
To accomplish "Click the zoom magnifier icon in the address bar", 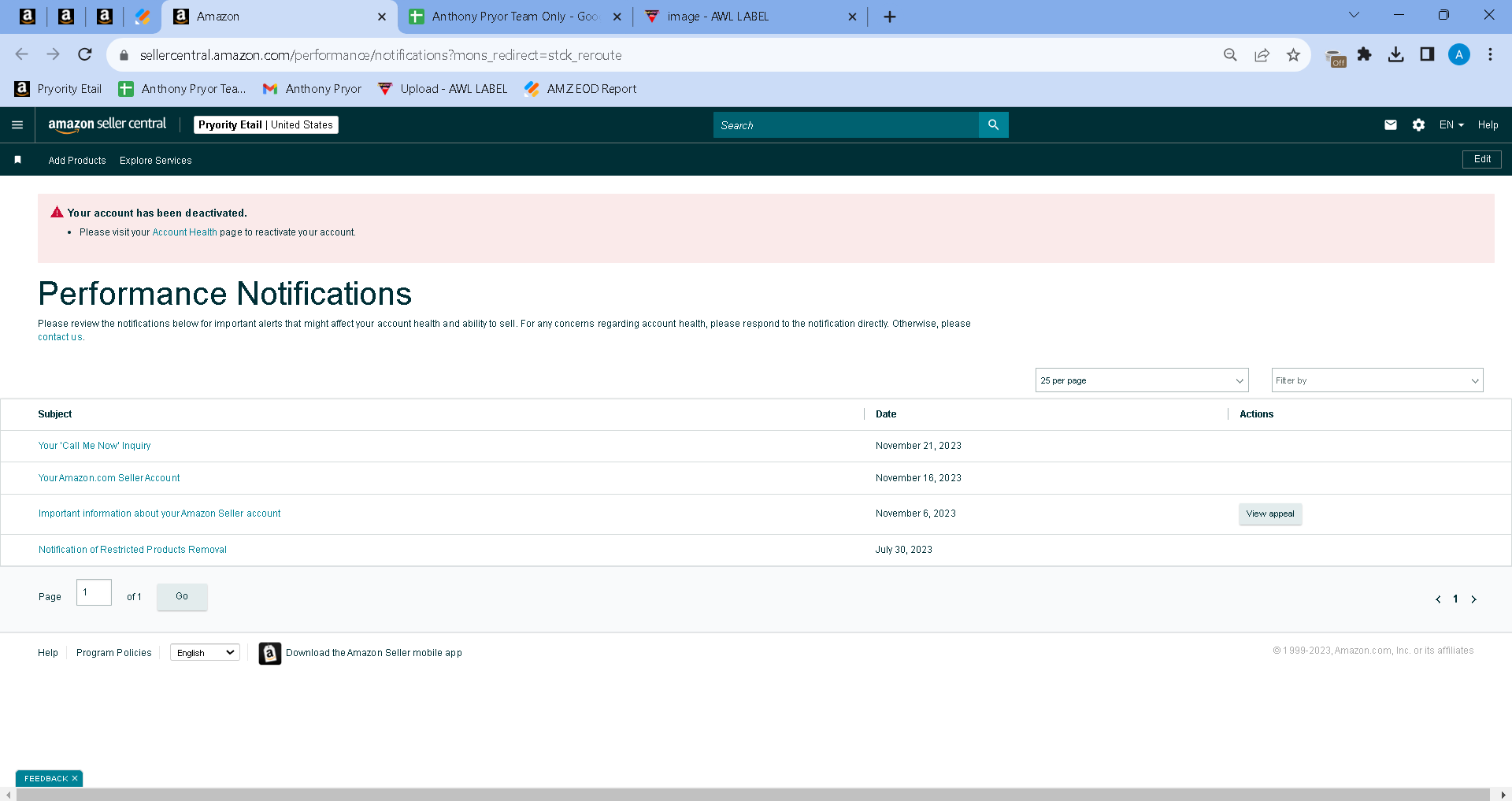I will (1230, 55).
